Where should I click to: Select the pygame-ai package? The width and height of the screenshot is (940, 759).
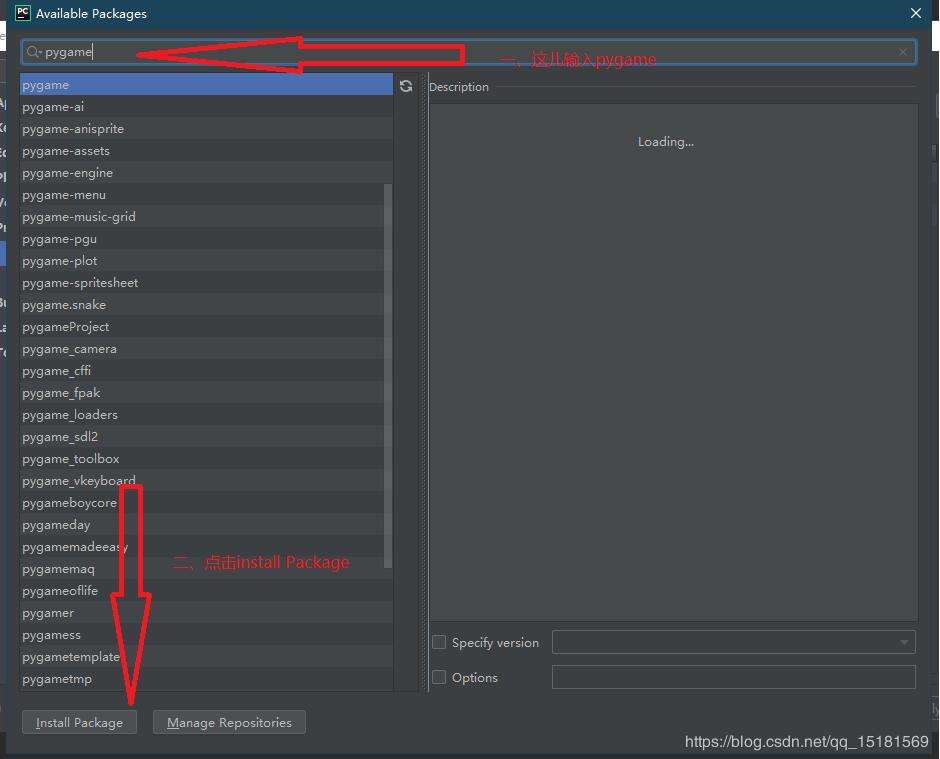click(206, 107)
